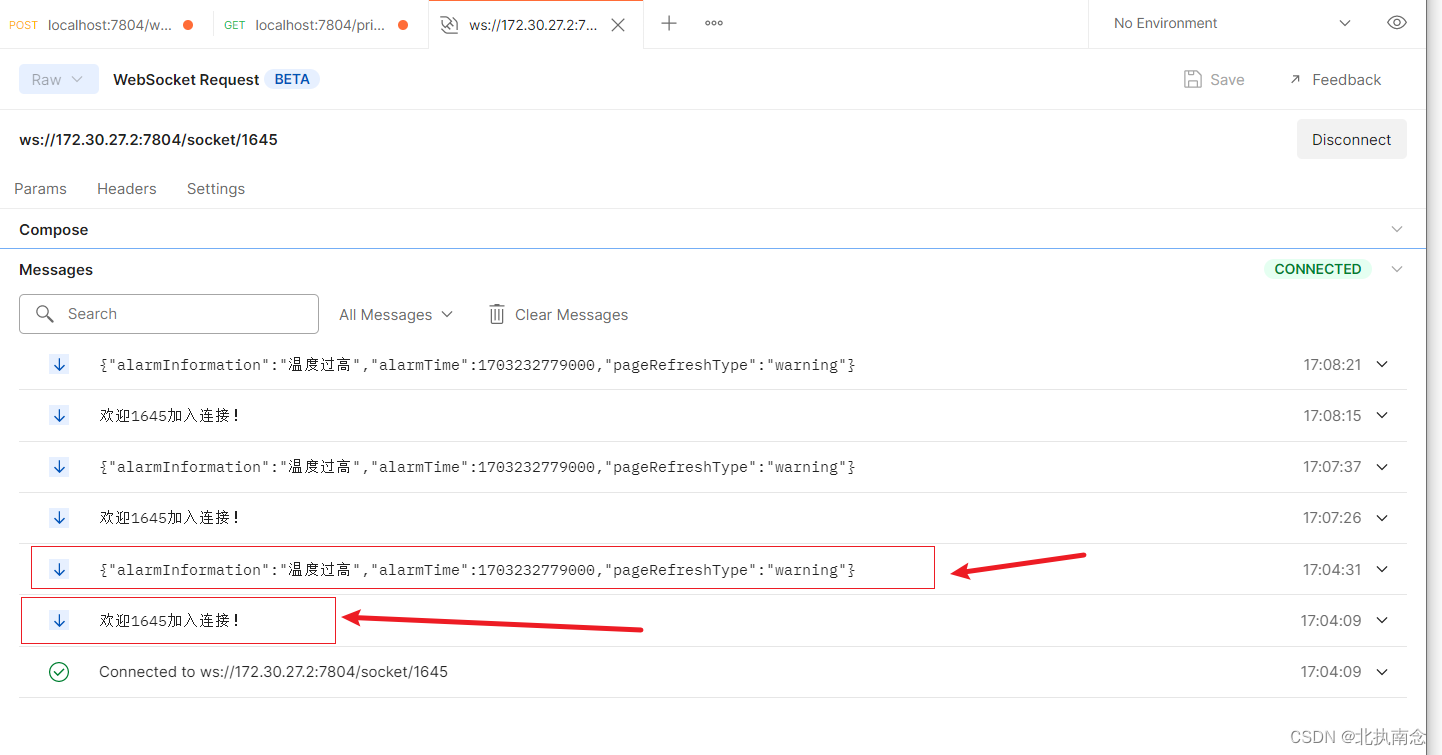Screen dimensions: 1442x755
Task: Select the 欢迎1645加入连接 message at 17:07:26
Action: (x=170, y=518)
